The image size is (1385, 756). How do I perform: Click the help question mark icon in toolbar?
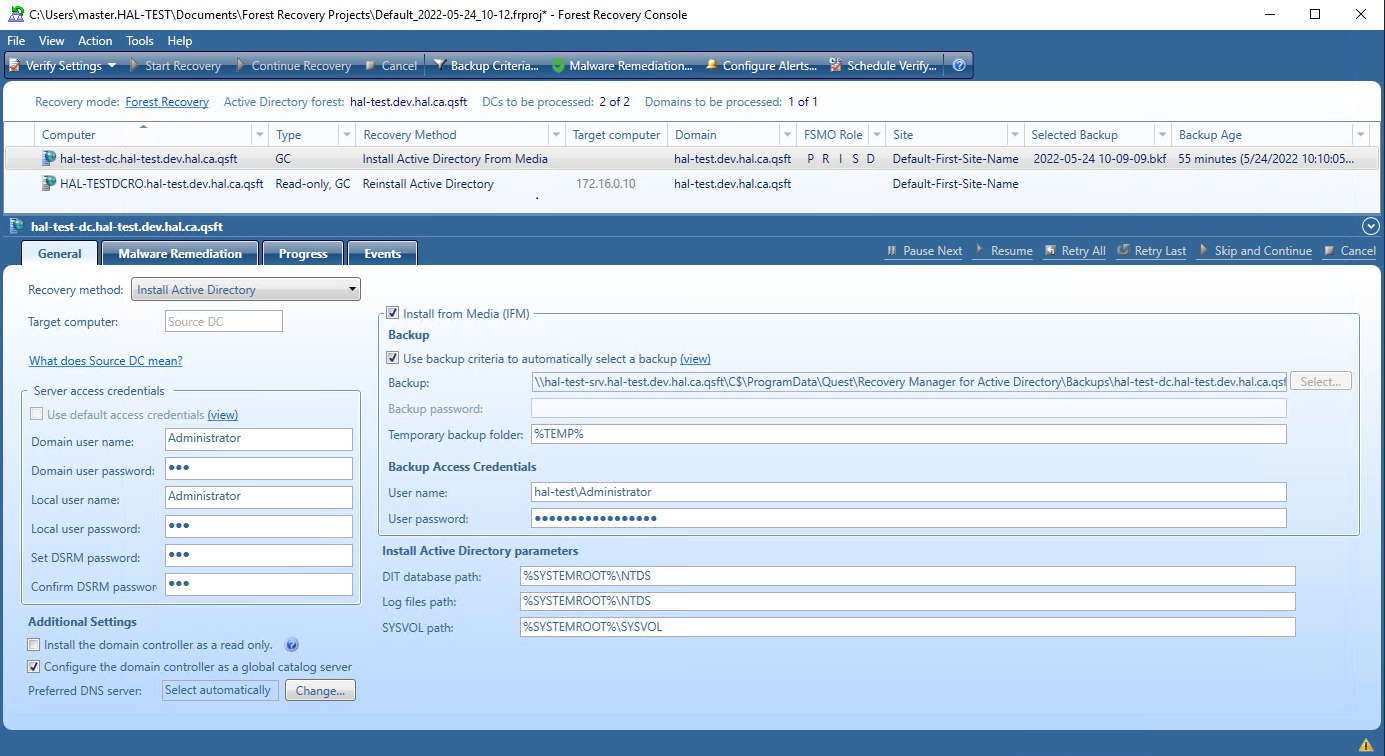pyautogui.click(x=959, y=66)
